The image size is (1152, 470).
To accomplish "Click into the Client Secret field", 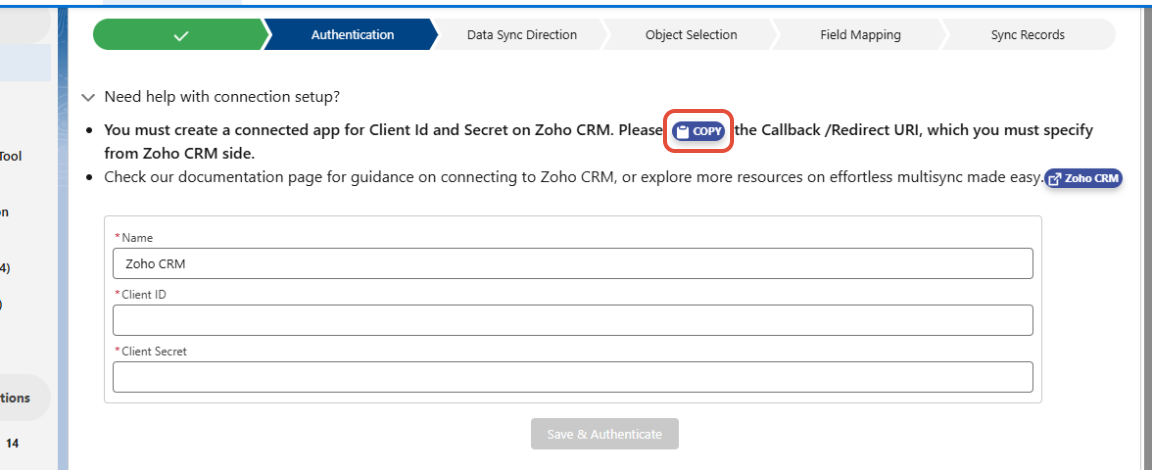I will click(x=572, y=377).
